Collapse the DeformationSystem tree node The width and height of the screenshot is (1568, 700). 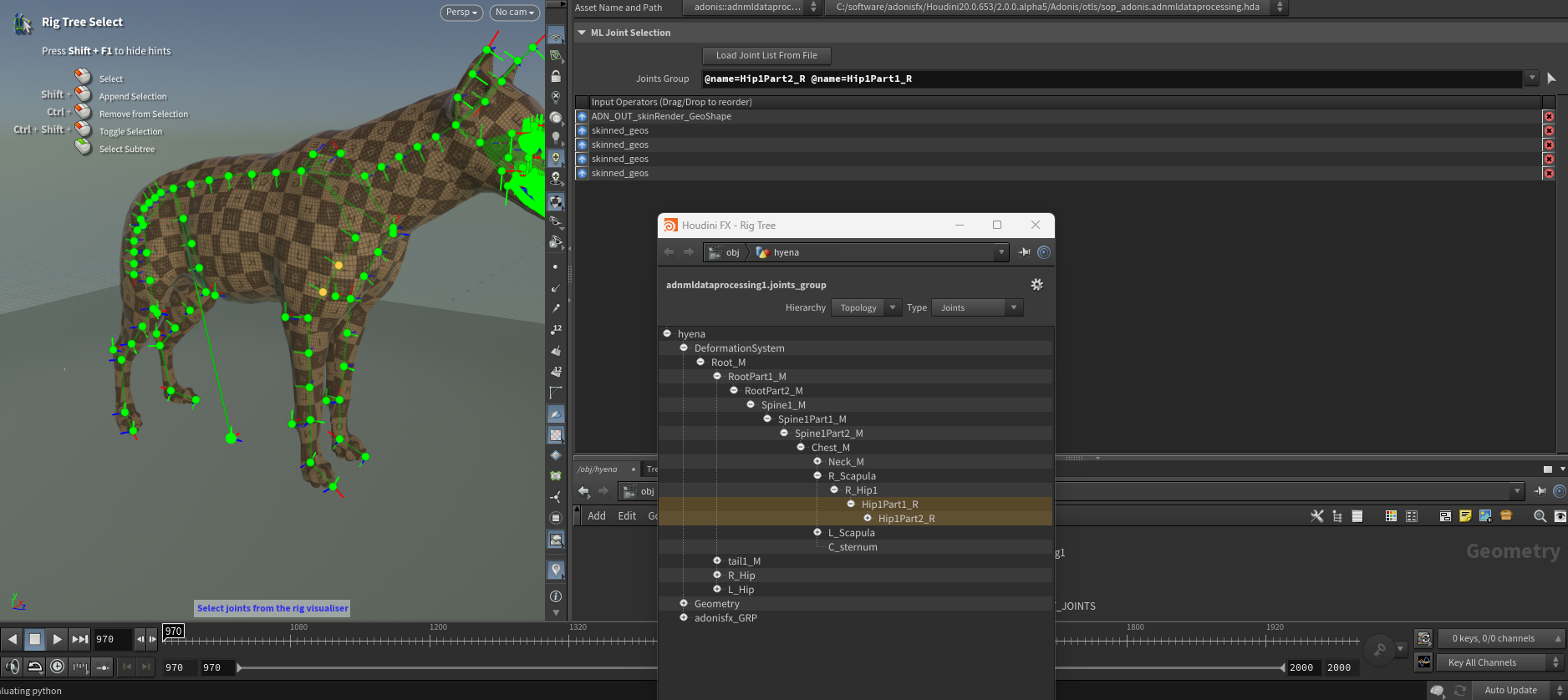pos(684,348)
